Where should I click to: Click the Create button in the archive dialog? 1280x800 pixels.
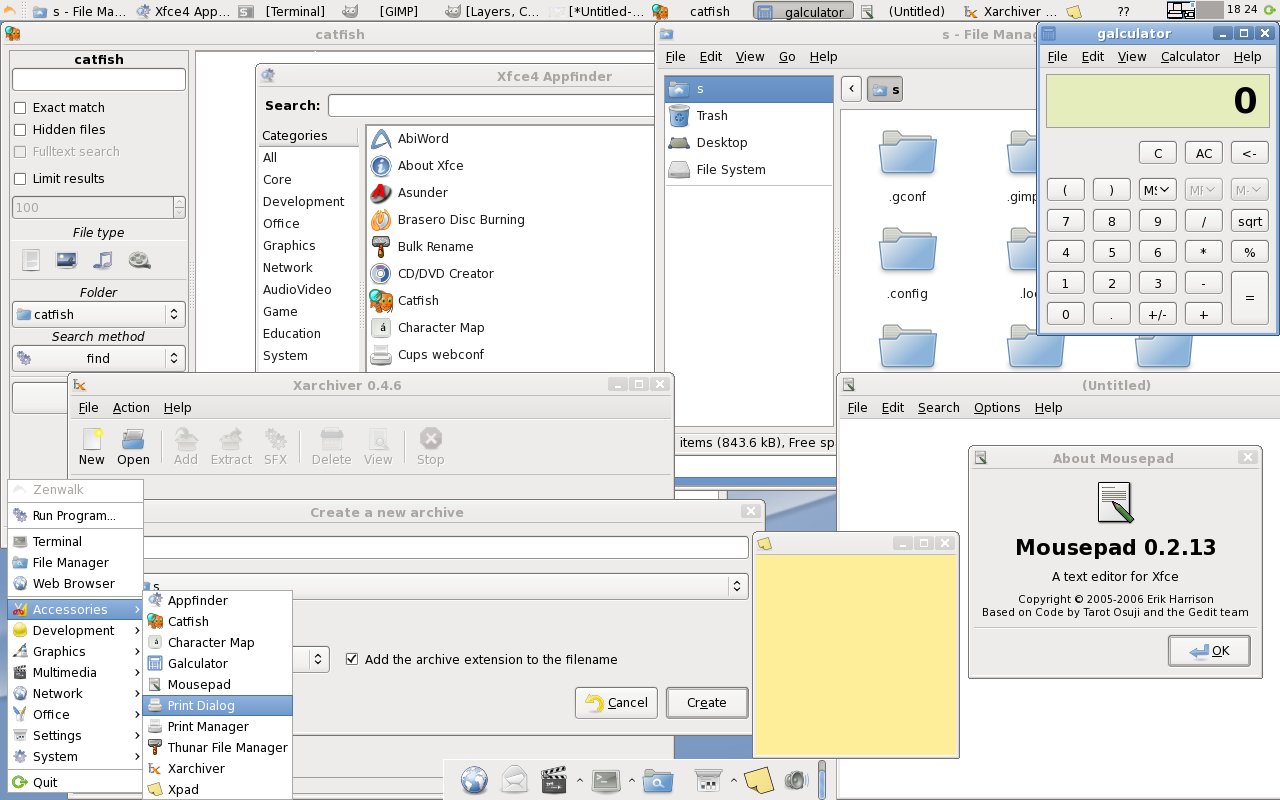(x=707, y=703)
